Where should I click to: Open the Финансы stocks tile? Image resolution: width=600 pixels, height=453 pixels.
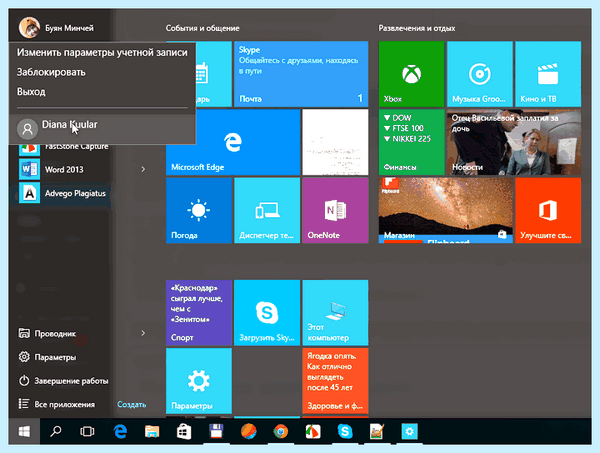(411, 142)
